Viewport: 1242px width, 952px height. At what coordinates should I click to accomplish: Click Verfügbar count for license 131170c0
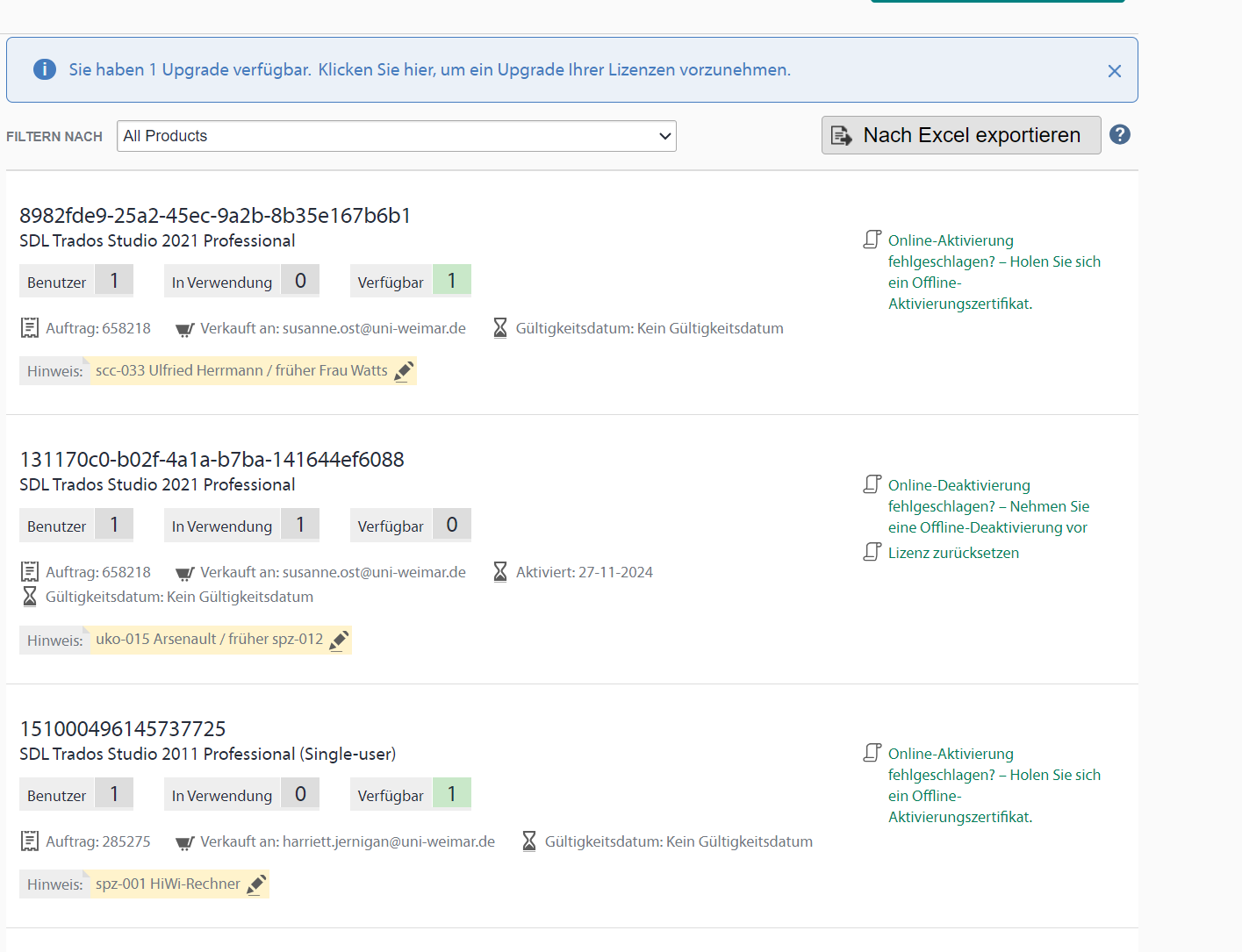(x=452, y=525)
